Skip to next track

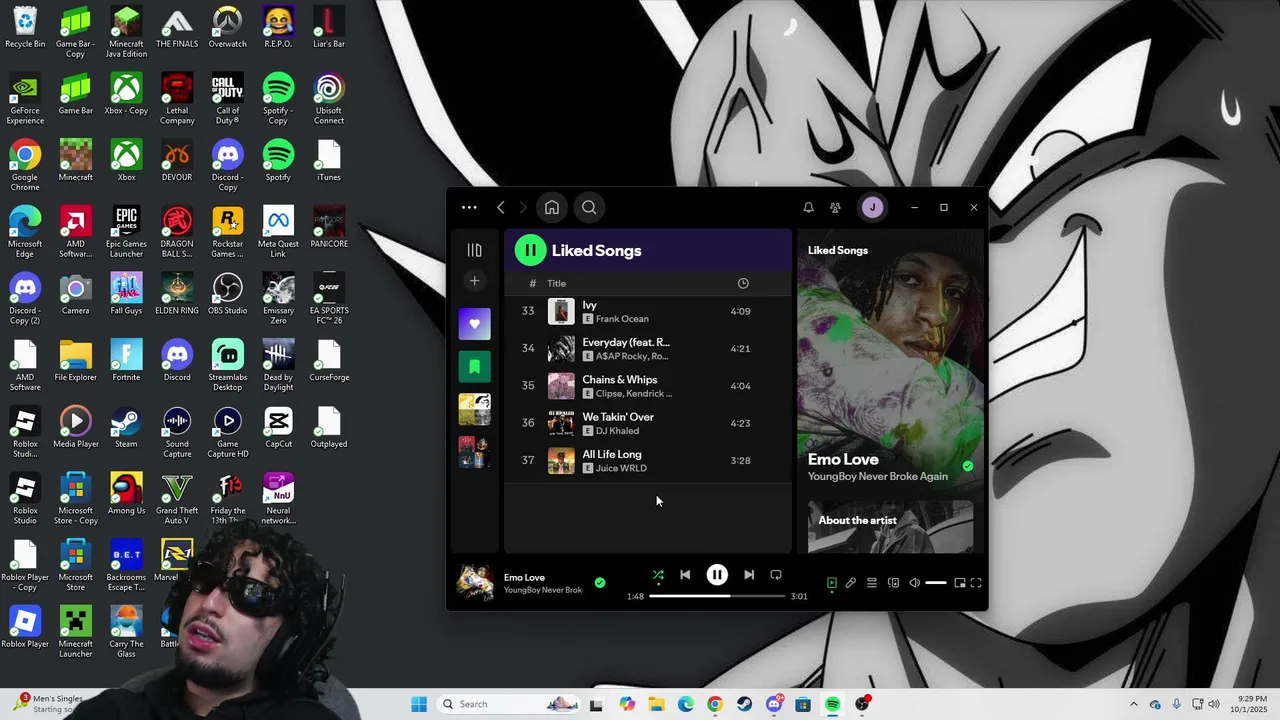tap(749, 575)
